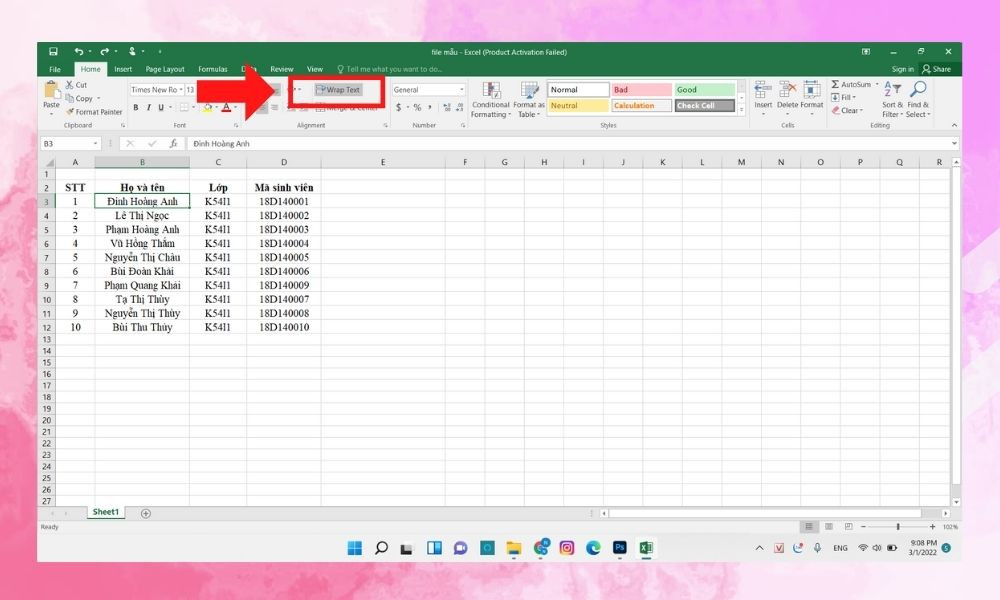
Task: Select the Format Painter tool
Action: coord(93,110)
